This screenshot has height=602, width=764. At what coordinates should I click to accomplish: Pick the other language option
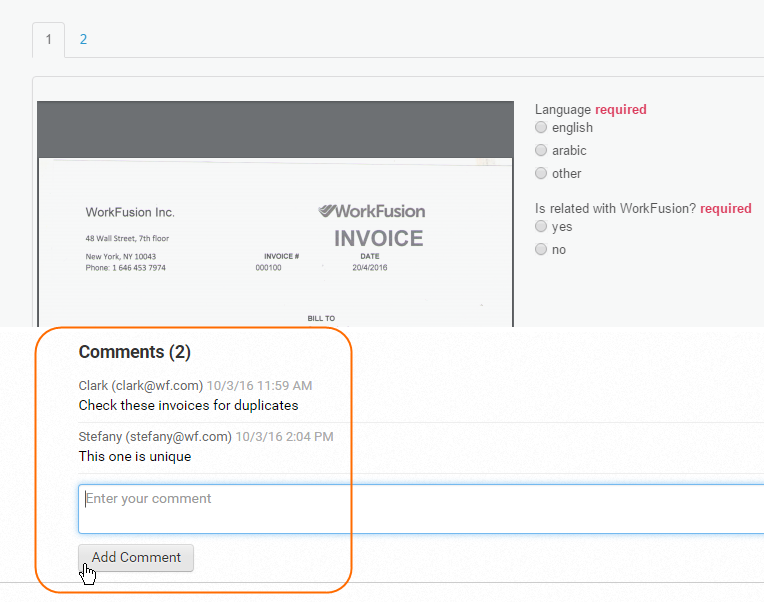click(x=541, y=173)
